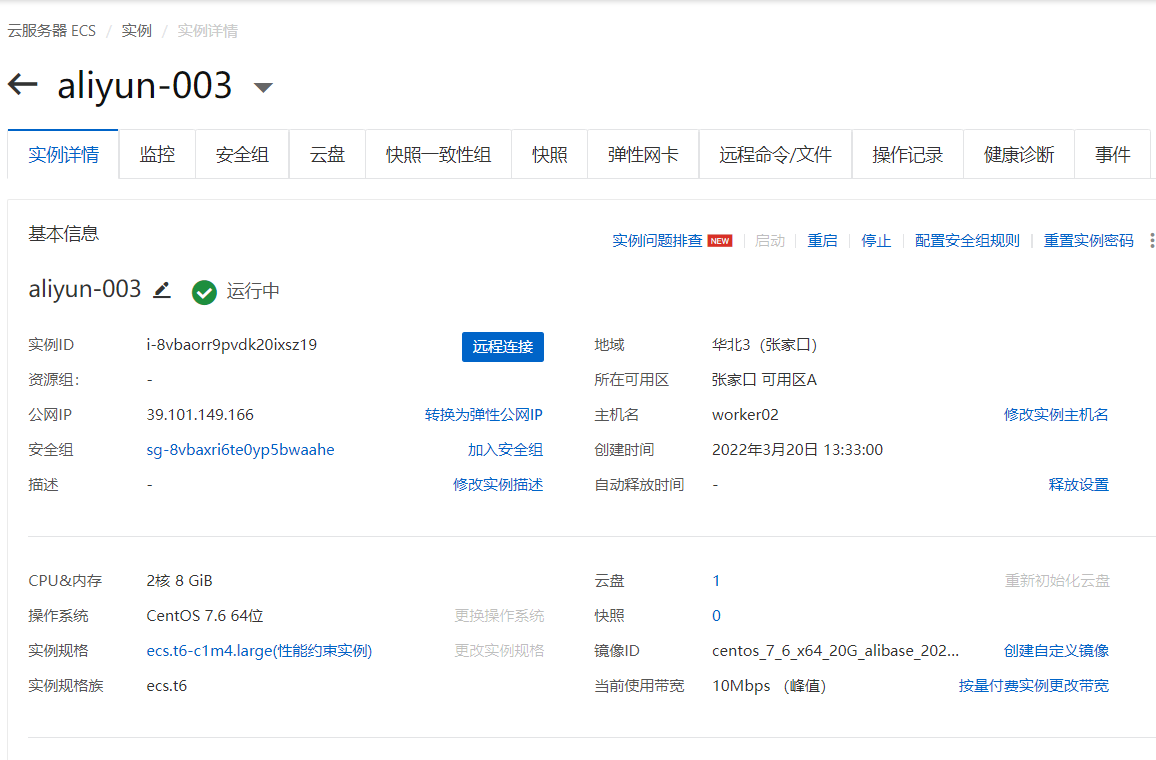Viewport: 1156px width, 760px height.
Task: Click 按量付费实例更改带宽 link
Action: click(1033, 686)
